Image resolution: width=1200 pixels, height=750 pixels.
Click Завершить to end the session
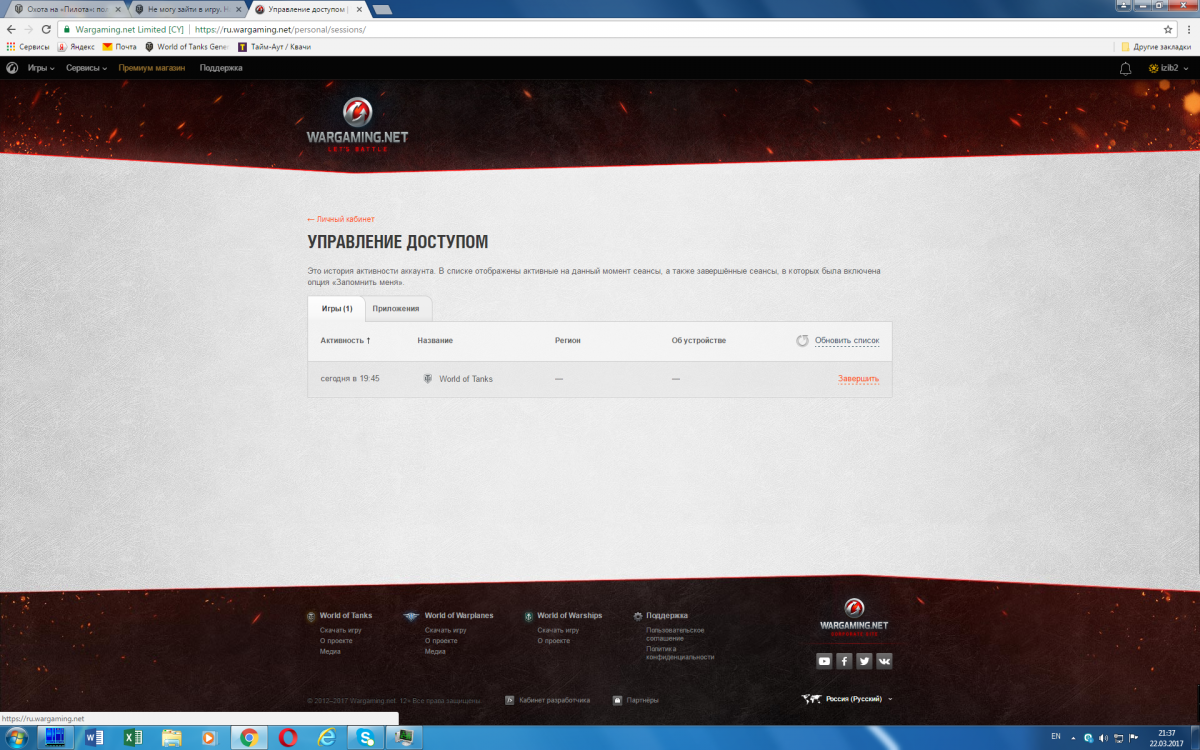[x=858, y=379]
